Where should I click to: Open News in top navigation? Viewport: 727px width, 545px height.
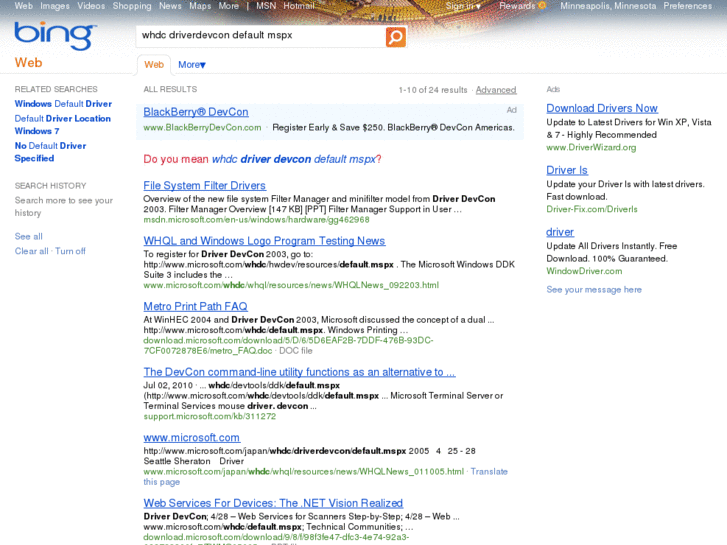click(x=170, y=6)
